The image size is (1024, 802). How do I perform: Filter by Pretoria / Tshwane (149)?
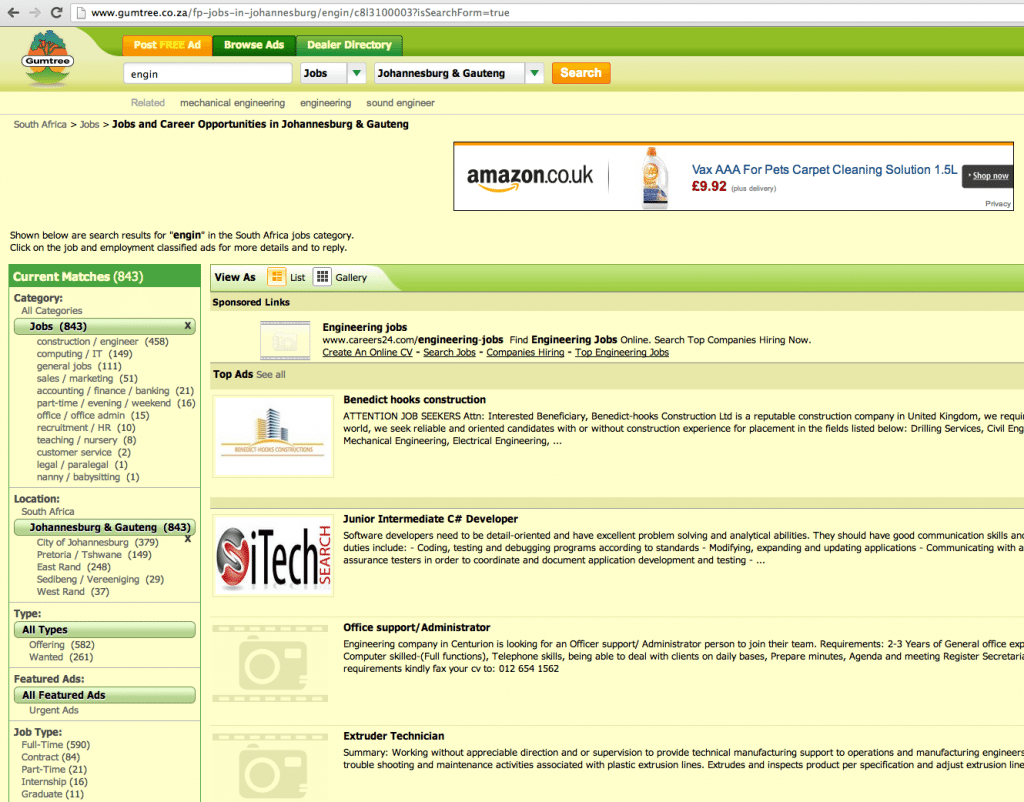(x=94, y=555)
